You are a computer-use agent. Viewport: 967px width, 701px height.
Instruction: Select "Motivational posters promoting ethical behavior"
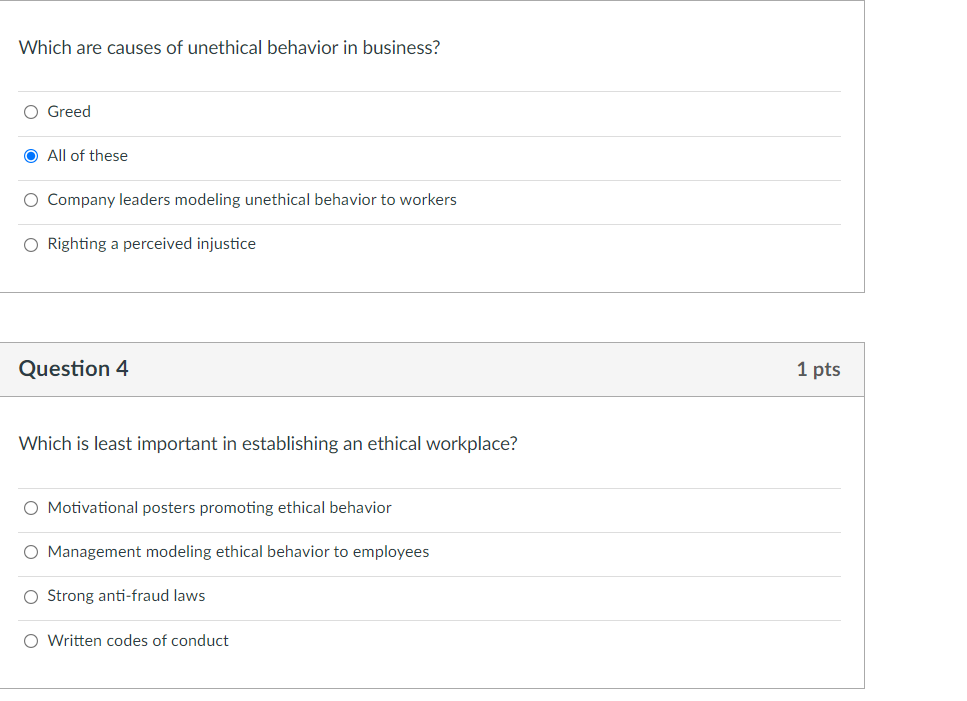[x=30, y=507]
